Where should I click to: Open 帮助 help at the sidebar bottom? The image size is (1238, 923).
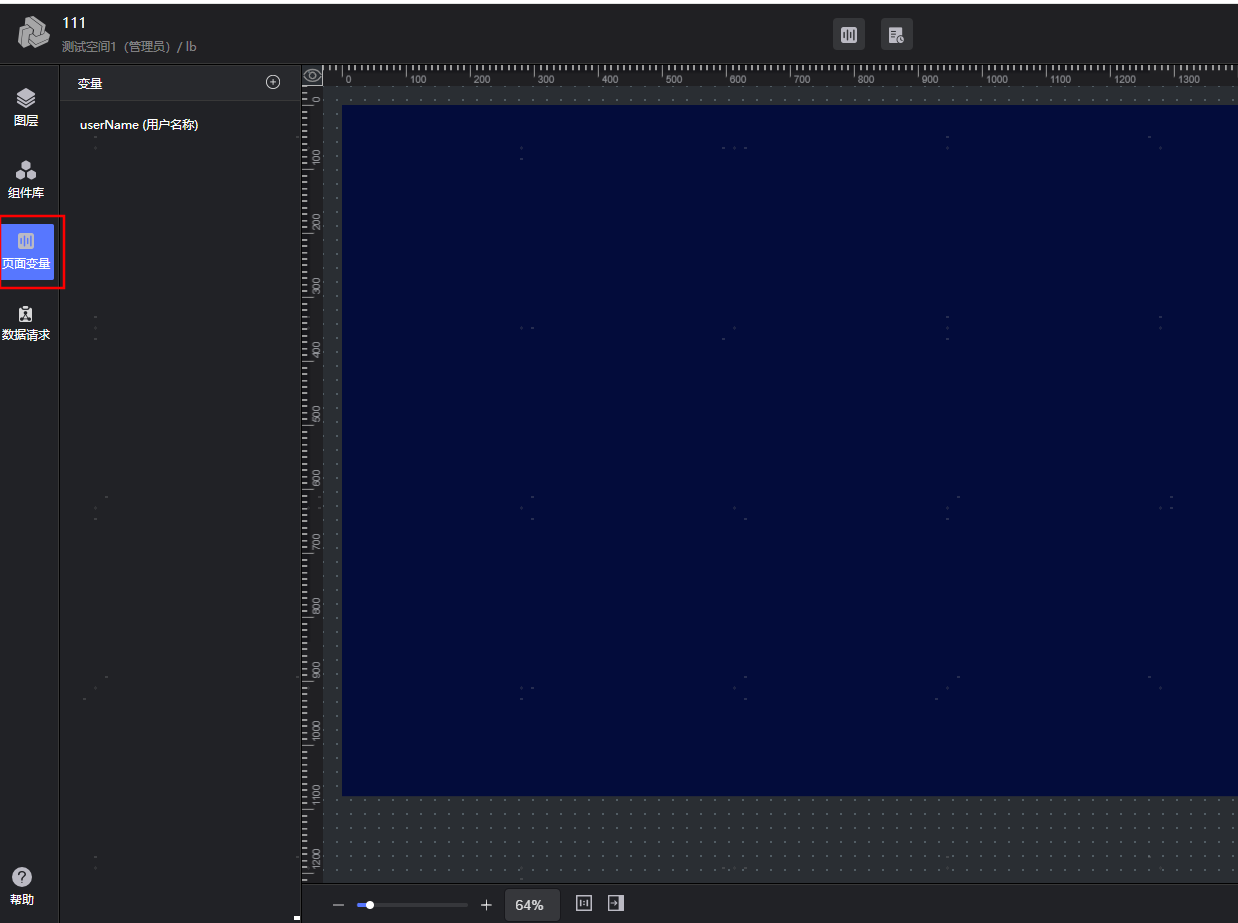(22, 886)
